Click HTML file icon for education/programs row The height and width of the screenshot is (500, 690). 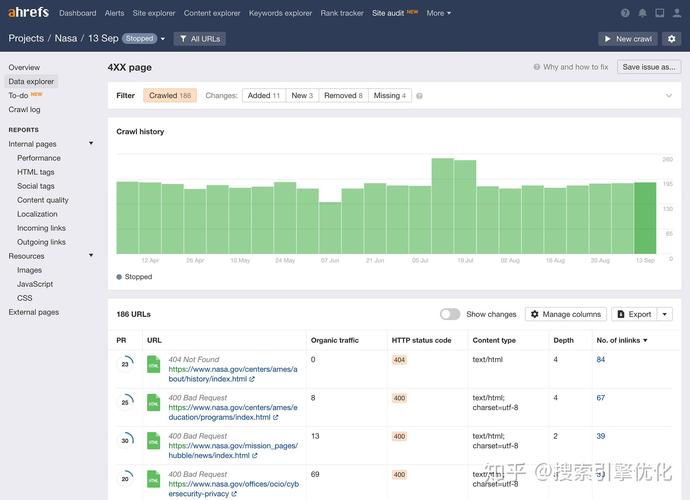pos(154,403)
